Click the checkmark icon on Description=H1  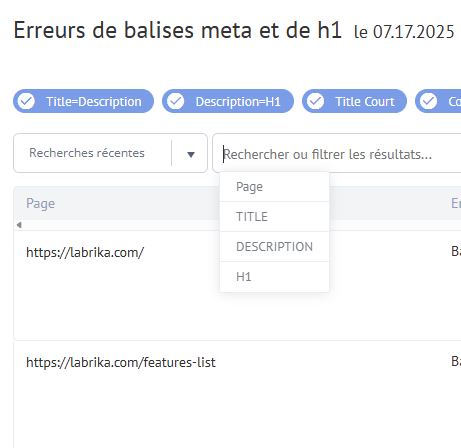pos(176,101)
